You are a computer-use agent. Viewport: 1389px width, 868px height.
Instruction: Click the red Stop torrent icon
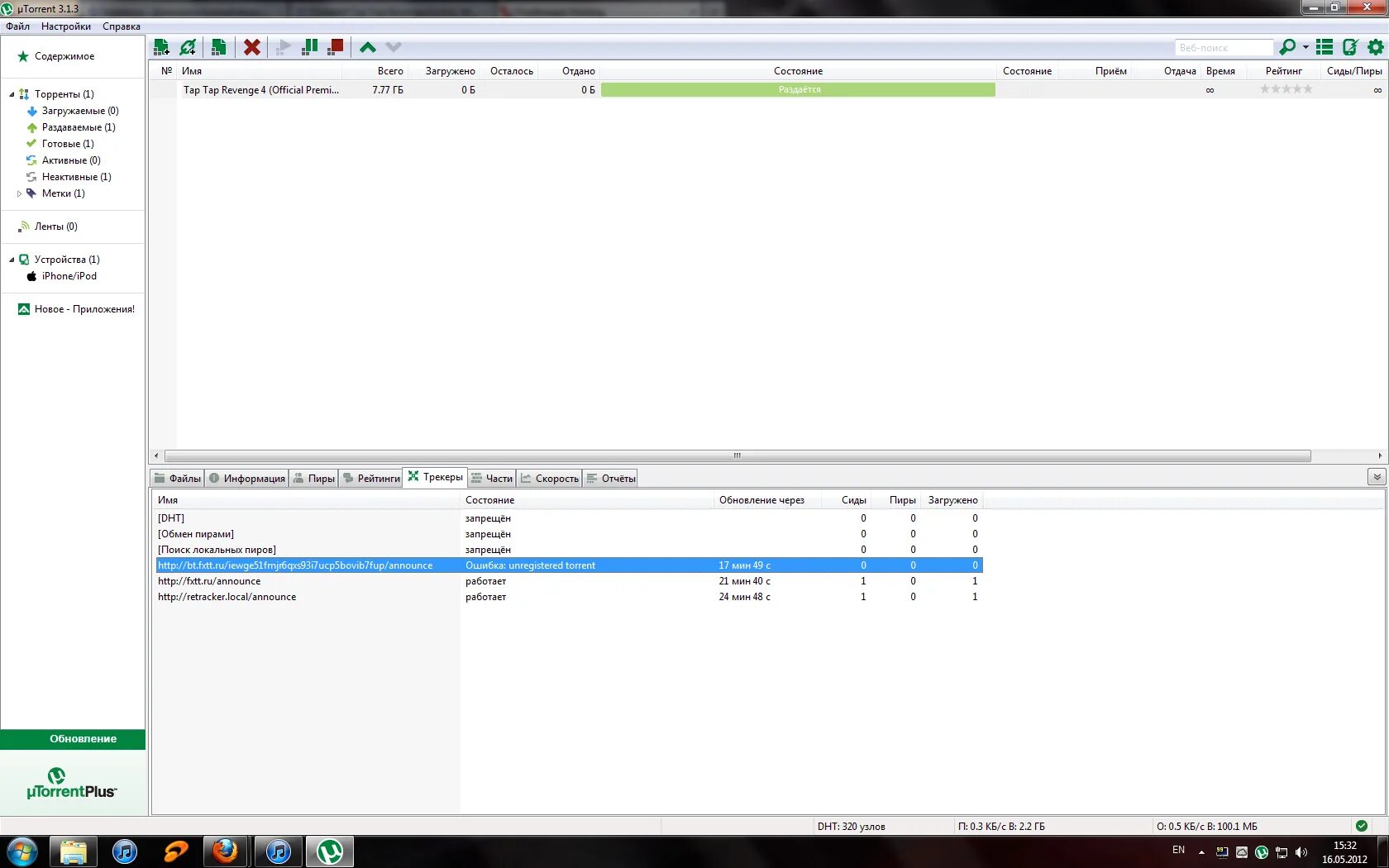click(x=335, y=47)
